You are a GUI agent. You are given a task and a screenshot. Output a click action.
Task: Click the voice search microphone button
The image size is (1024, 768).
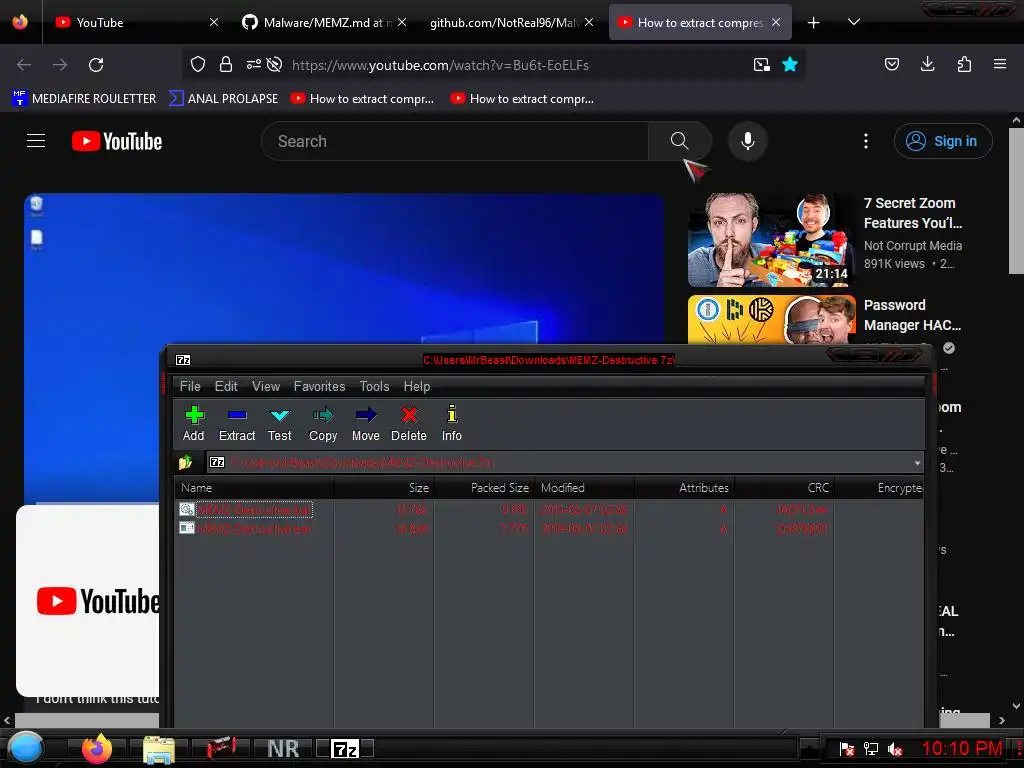click(x=748, y=141)
